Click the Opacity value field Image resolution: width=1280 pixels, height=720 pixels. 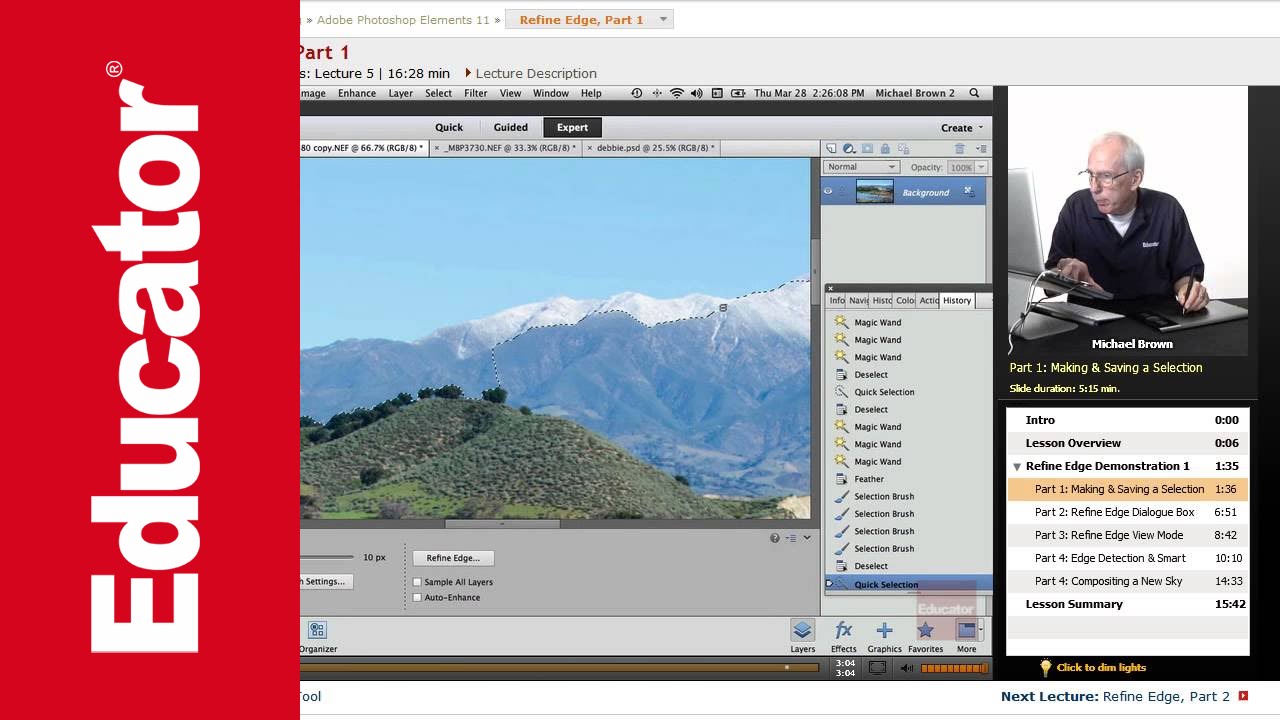[960, 167]
